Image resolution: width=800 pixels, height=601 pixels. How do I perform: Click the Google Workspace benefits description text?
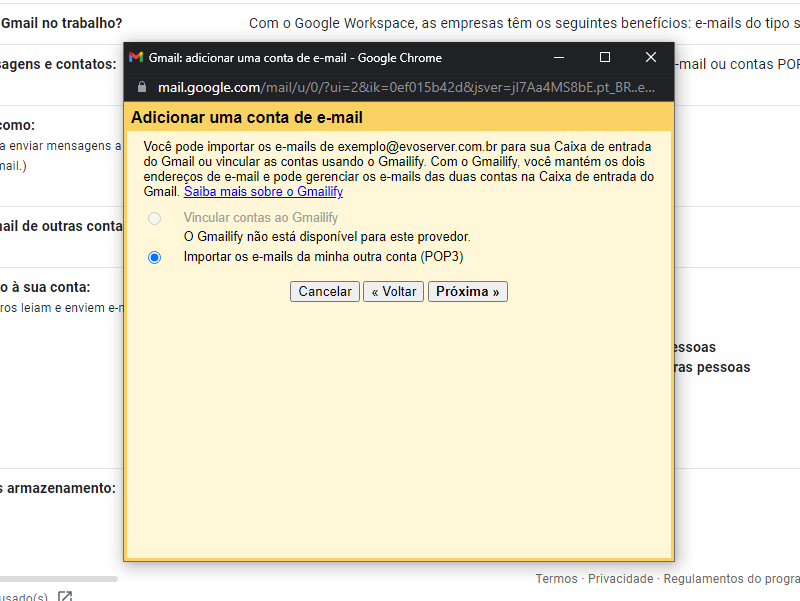pyautogui.click(x=524, y=23)
